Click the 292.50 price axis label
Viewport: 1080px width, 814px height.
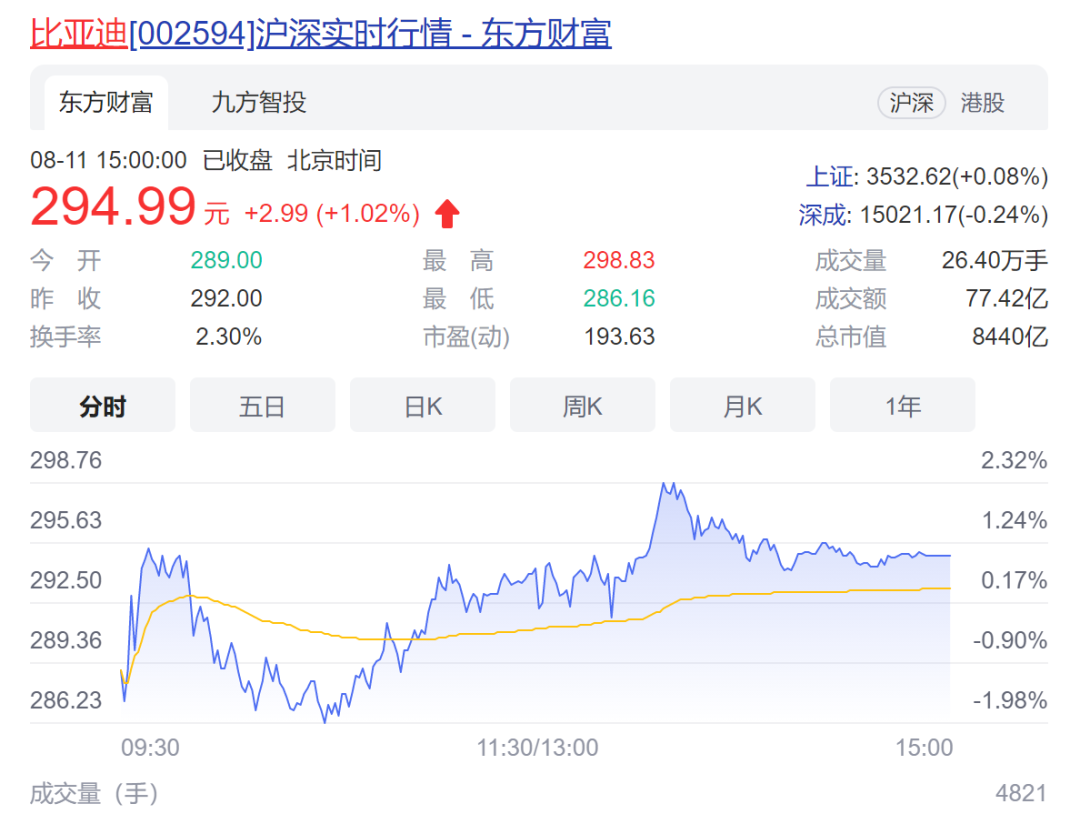pos(66,580)
